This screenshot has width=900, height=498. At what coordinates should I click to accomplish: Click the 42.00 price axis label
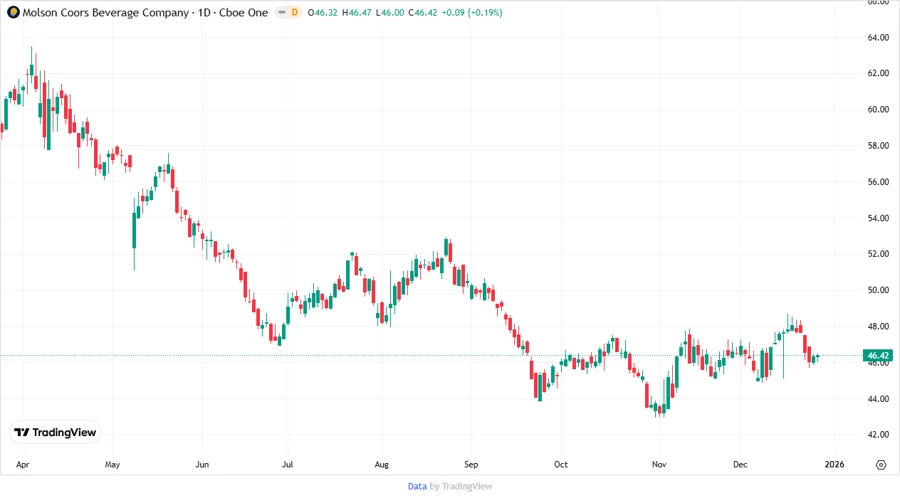878,435
